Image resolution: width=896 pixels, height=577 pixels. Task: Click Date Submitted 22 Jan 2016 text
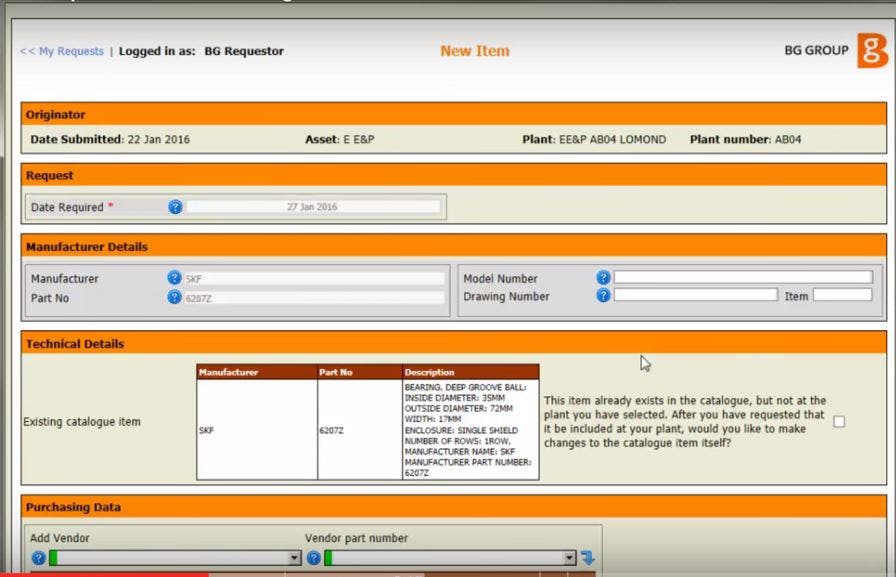click(110, 139)
